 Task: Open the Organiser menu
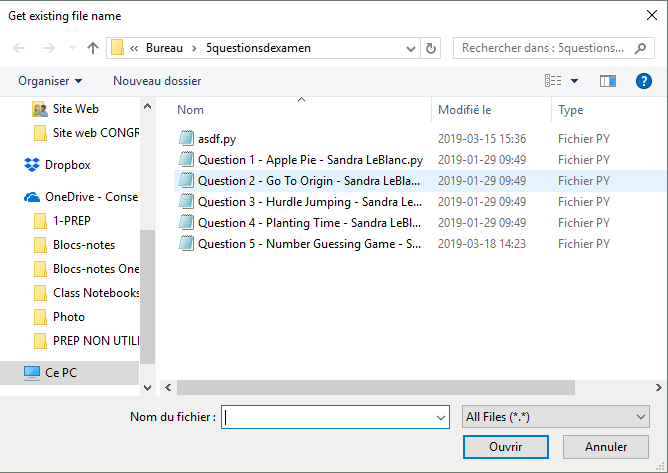click(x=50, y=81)
